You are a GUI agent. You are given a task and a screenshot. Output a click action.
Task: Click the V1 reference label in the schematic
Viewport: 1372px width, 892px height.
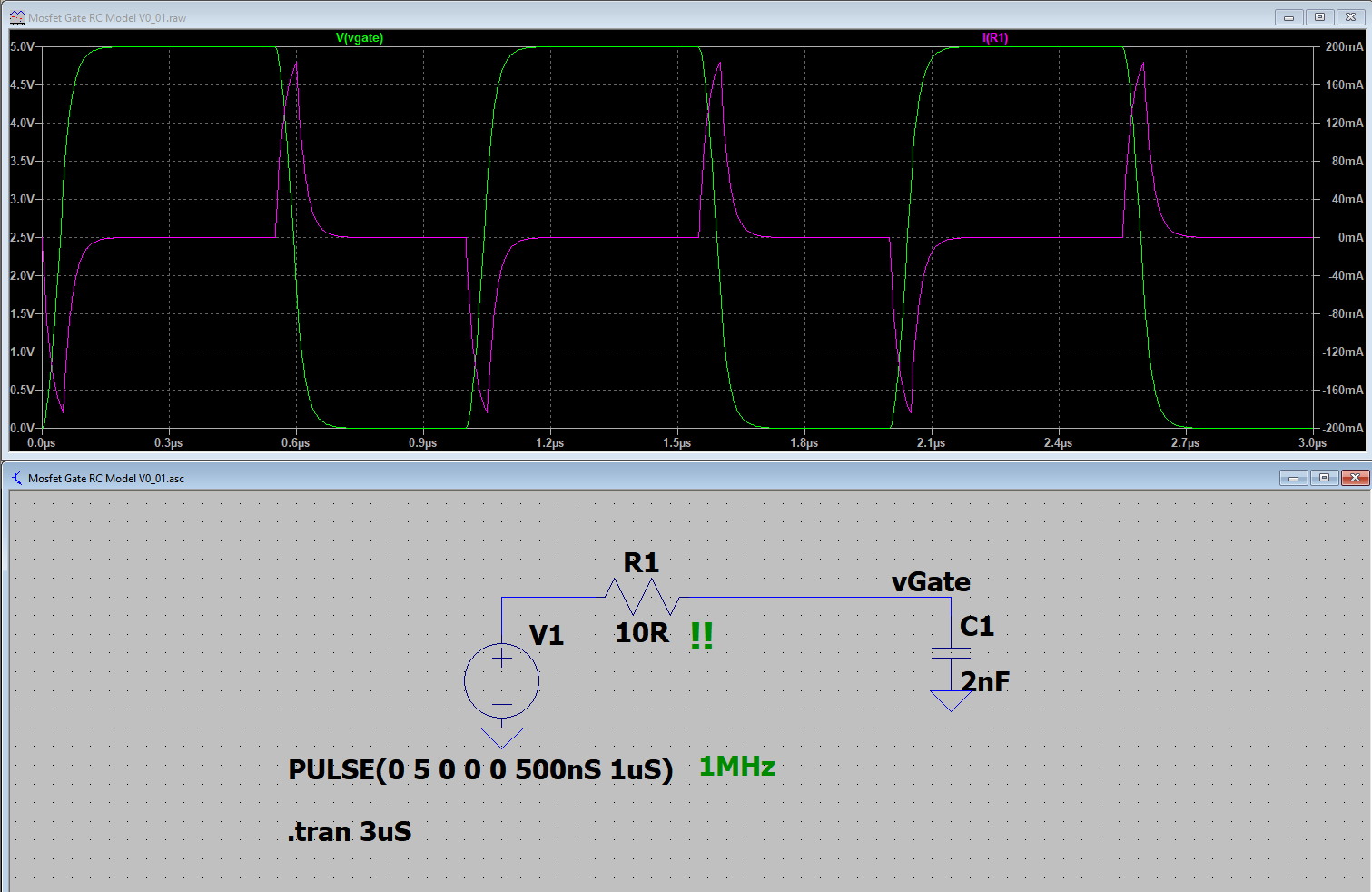[547, 635]
